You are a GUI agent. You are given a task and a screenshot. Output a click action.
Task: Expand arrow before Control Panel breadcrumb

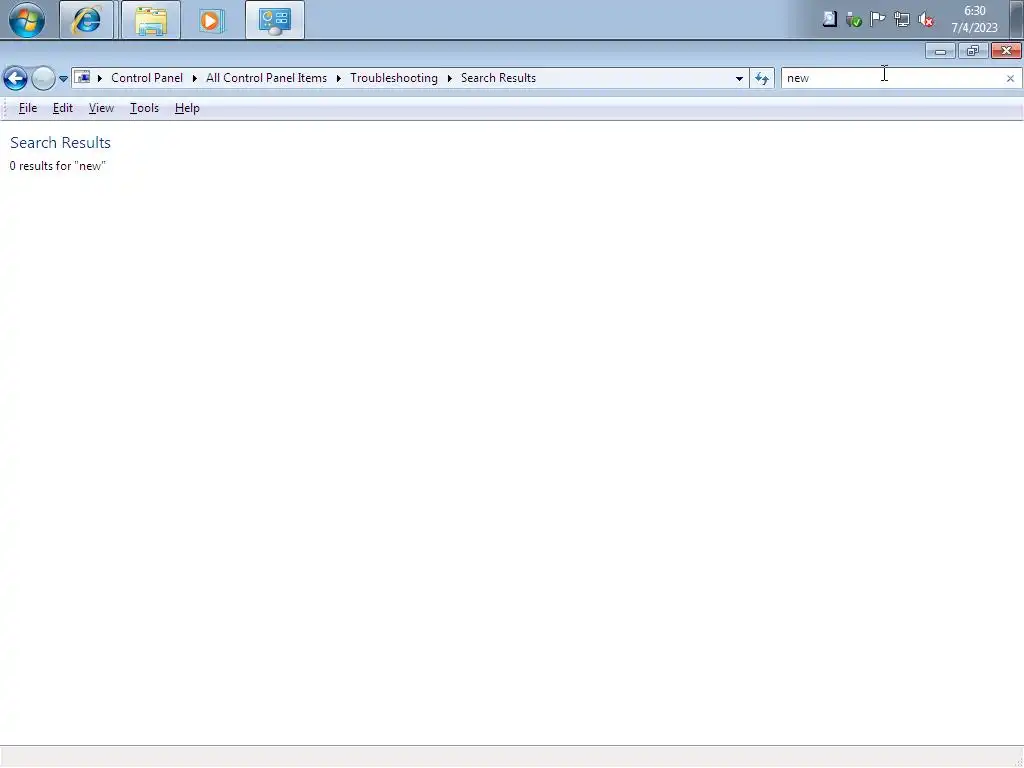(100, 78)
